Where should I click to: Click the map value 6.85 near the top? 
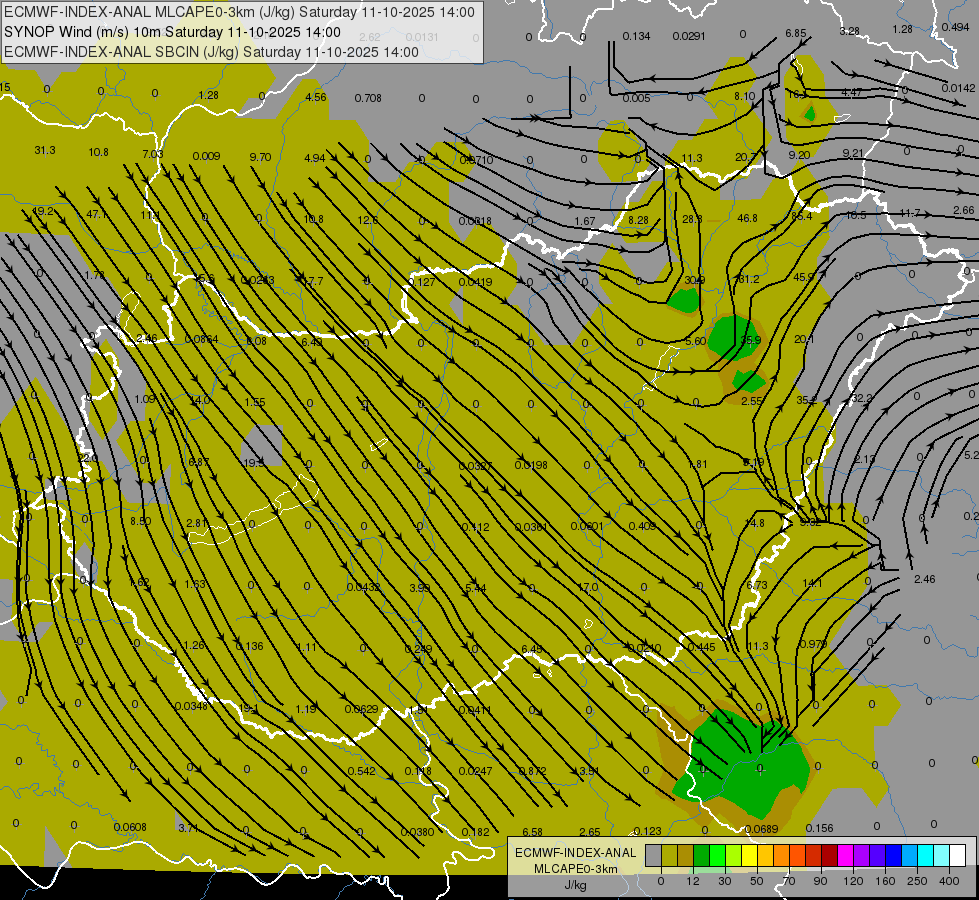tap(795, 33)
